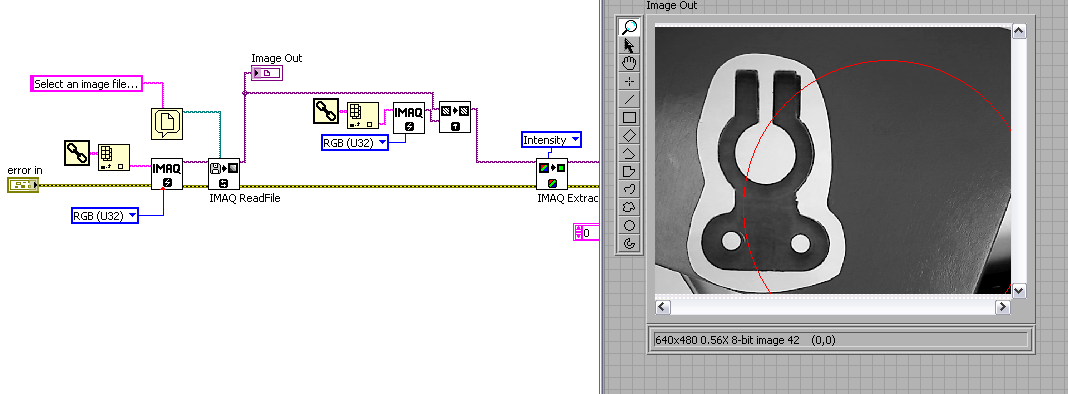Click the file dialog node icon
The width and height of the screenshot is (1068, 394).
point(167,123)
